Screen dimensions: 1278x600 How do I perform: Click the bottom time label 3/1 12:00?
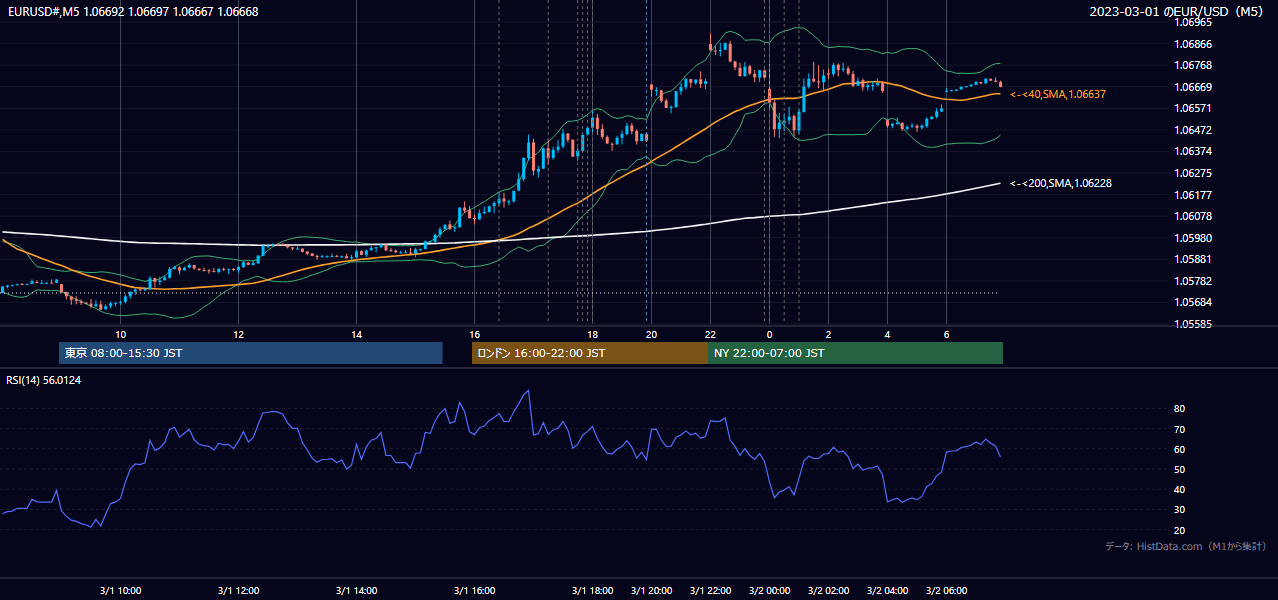coord(238,591)
